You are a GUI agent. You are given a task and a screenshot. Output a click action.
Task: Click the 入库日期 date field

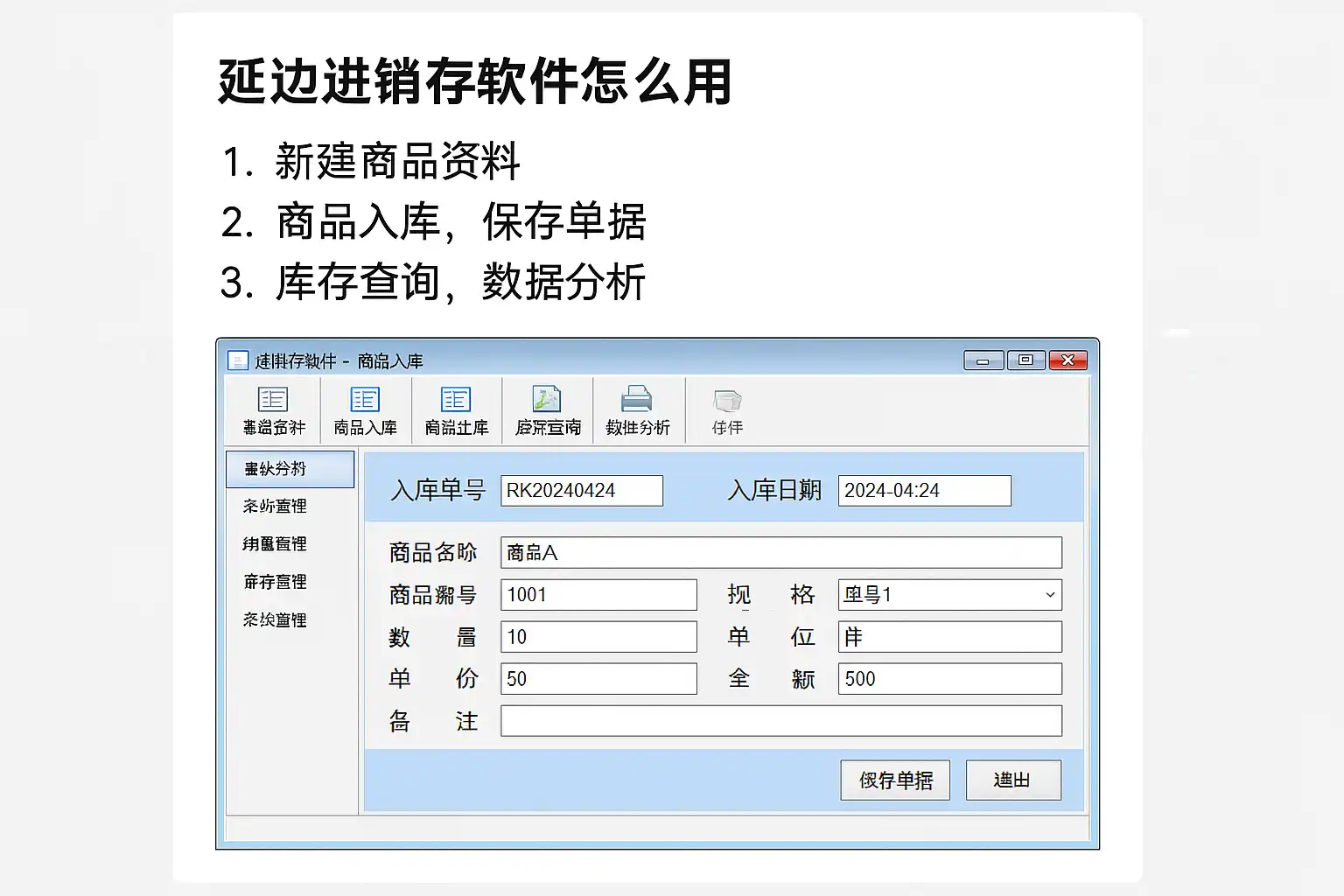[925, 491]
